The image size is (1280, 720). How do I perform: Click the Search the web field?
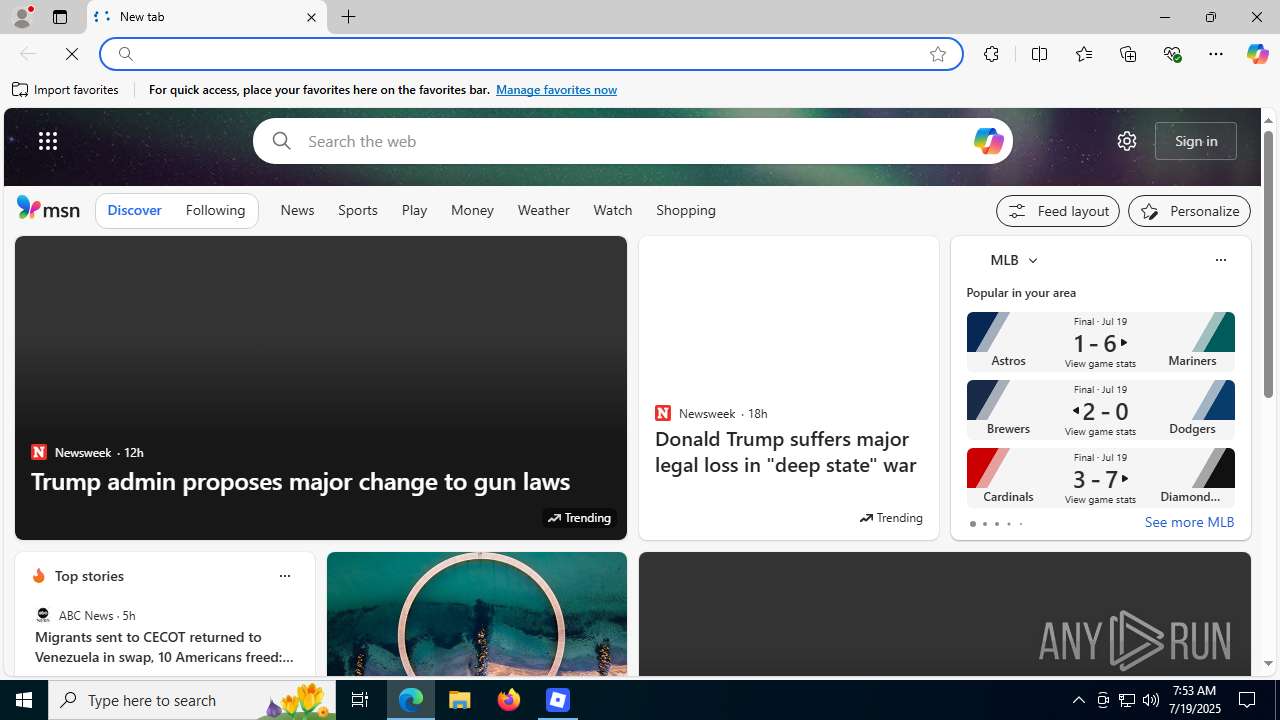[632, 141]
